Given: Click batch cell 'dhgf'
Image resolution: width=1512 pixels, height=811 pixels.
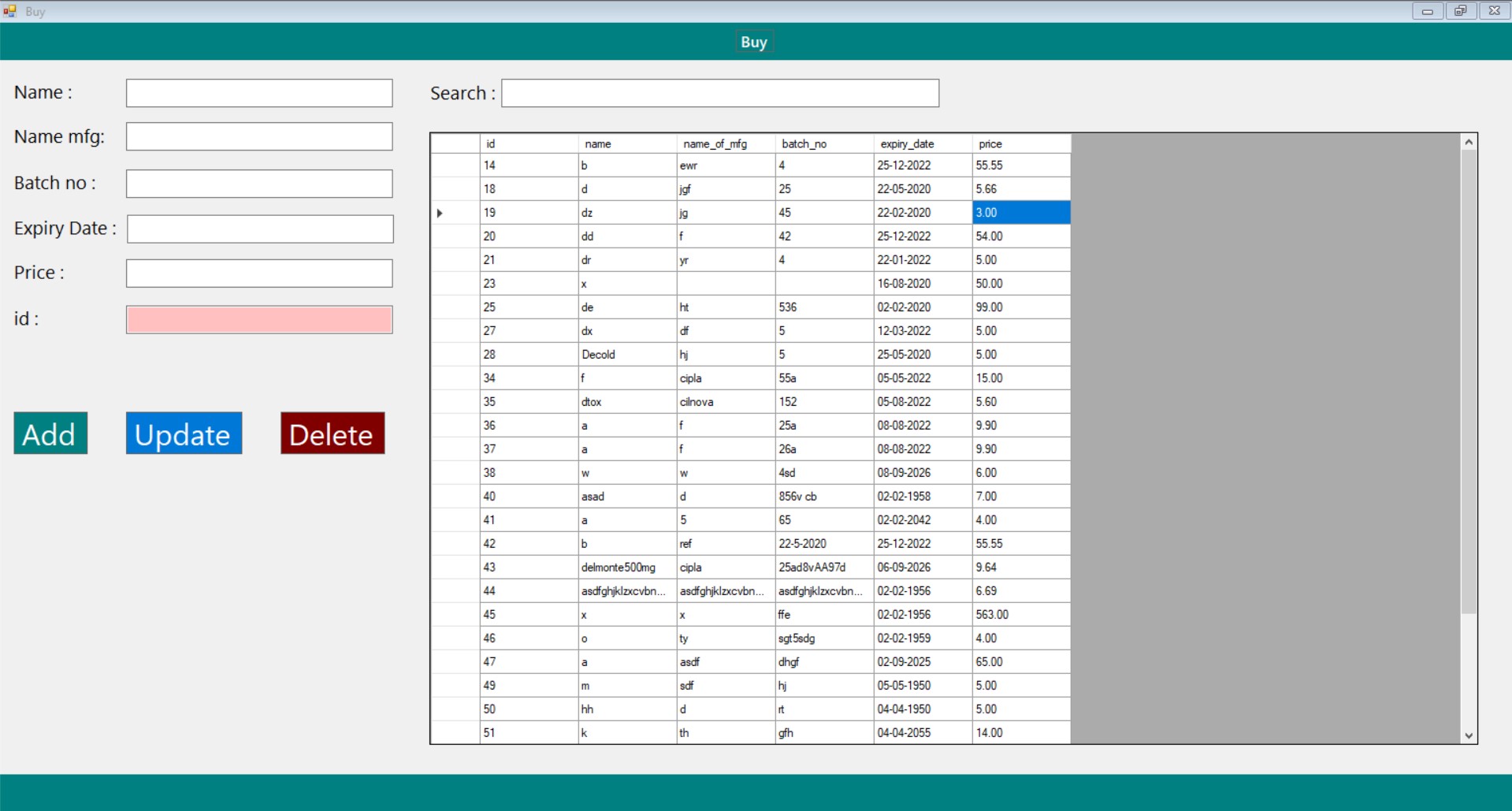Looking at the screenshot, I should coord(824,662).
